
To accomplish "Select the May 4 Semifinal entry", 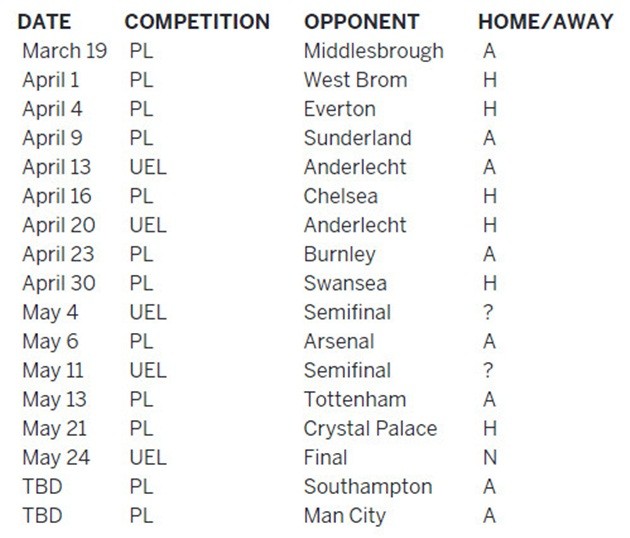I will pyautogui.click(x=348, y=312).
